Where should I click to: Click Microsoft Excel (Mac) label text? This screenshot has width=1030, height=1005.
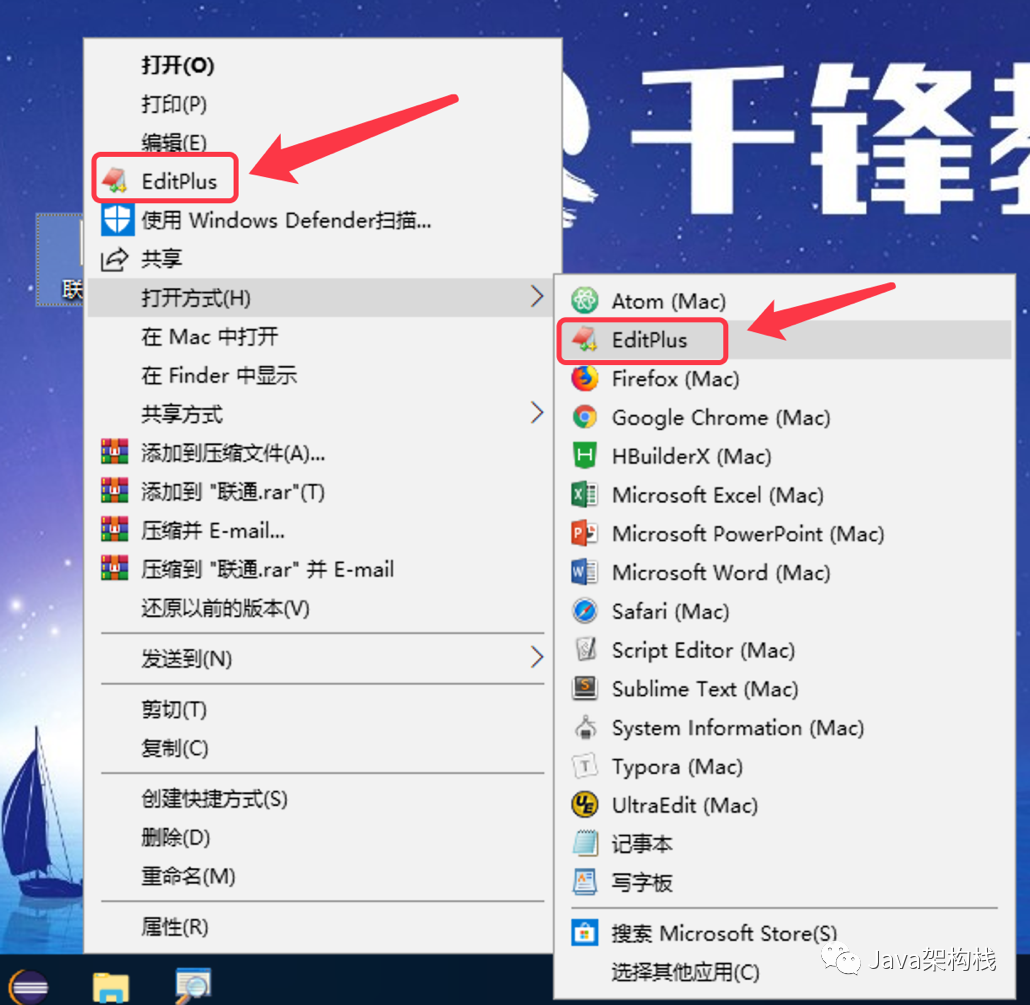[717, 495]
